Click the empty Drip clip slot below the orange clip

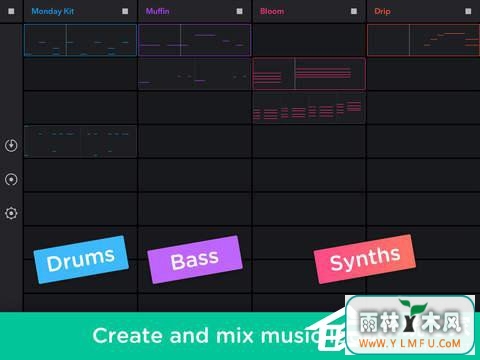(423, 74)
